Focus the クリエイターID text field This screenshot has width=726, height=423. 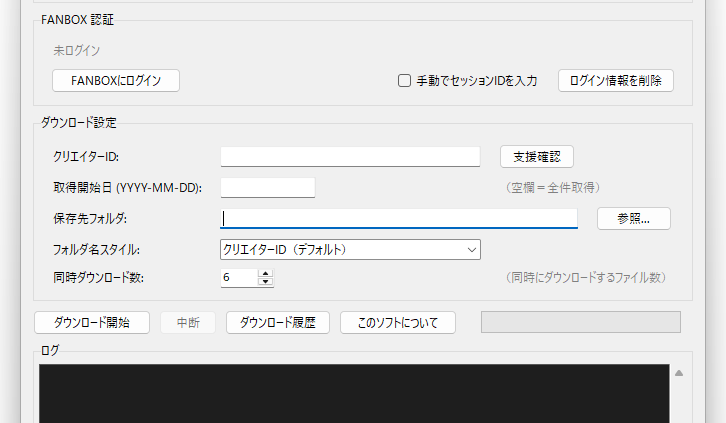pyautogui.click(x=350, y=156)
